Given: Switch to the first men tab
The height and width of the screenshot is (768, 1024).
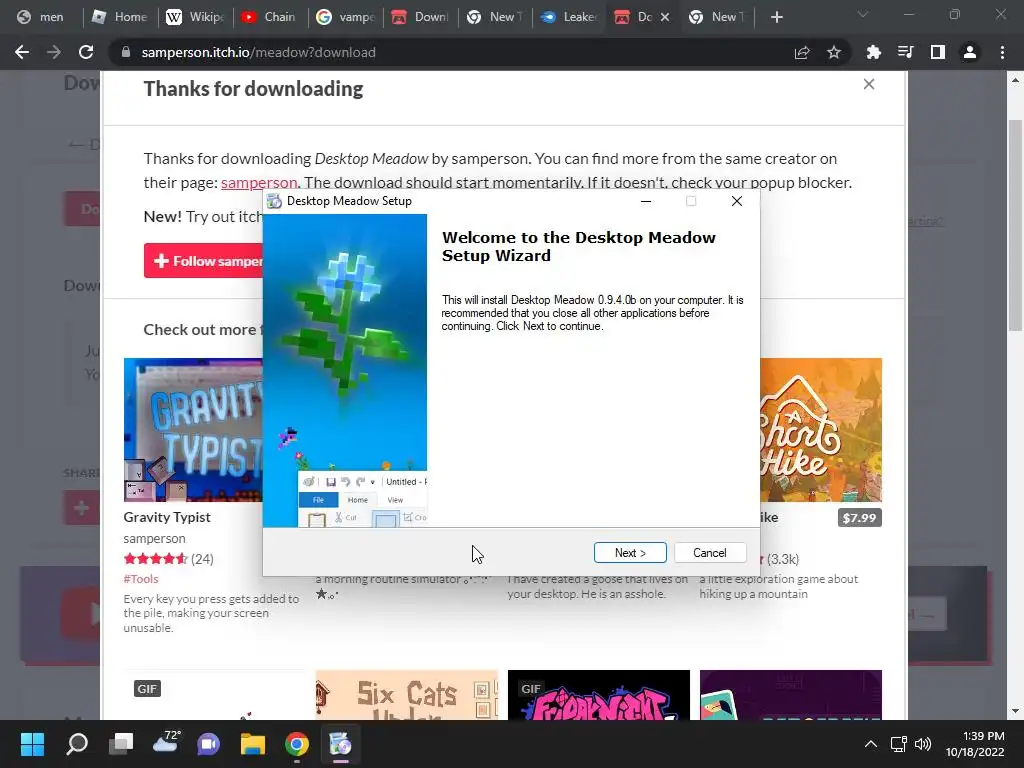Looking at the screenshot, I should (40, 17).
